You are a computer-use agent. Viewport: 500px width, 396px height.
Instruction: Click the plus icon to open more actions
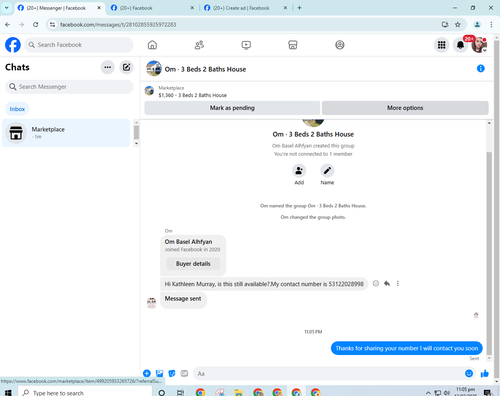click(x=147, y=373)
